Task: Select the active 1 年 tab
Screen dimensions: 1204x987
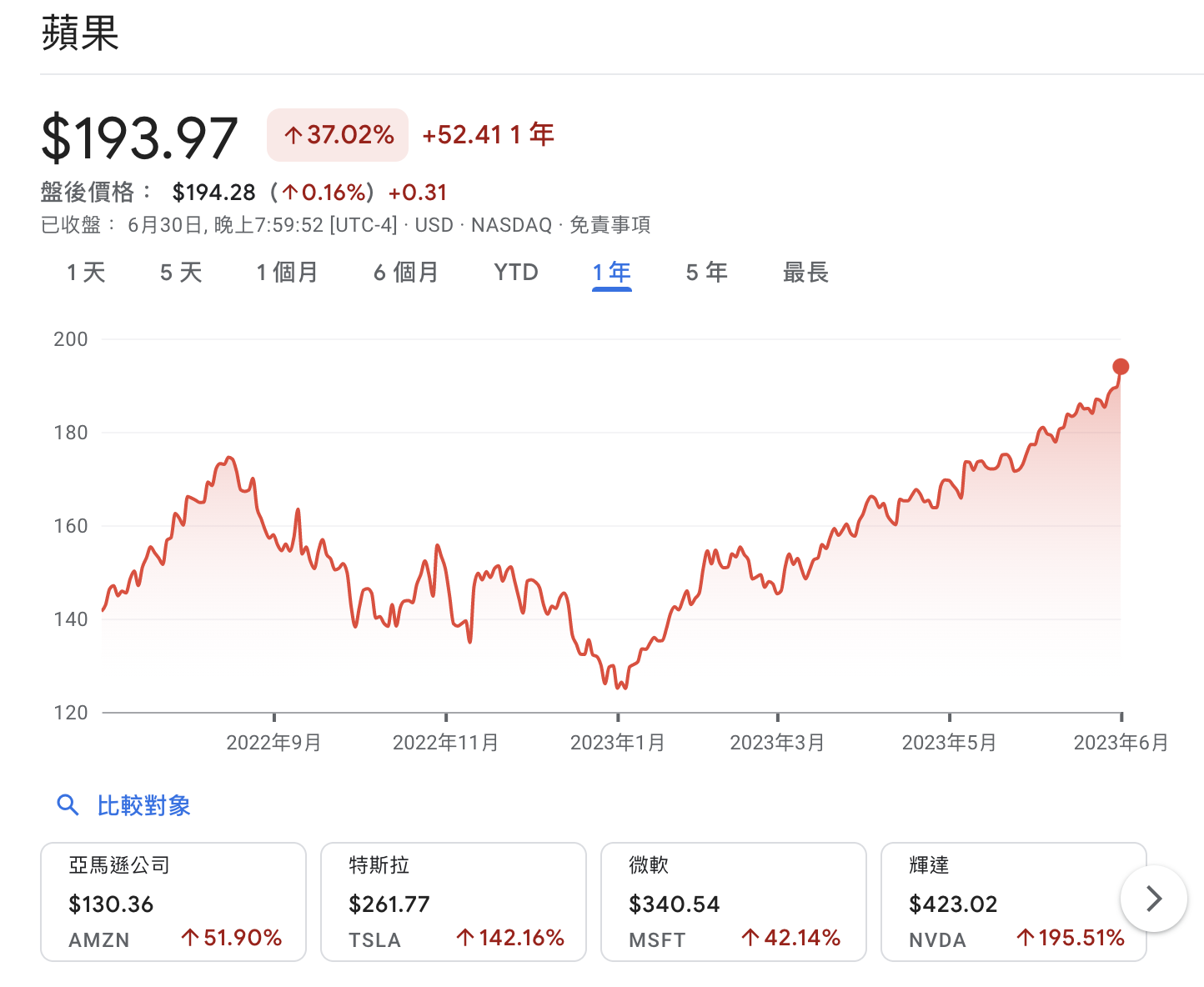Action: pos(612,273)
